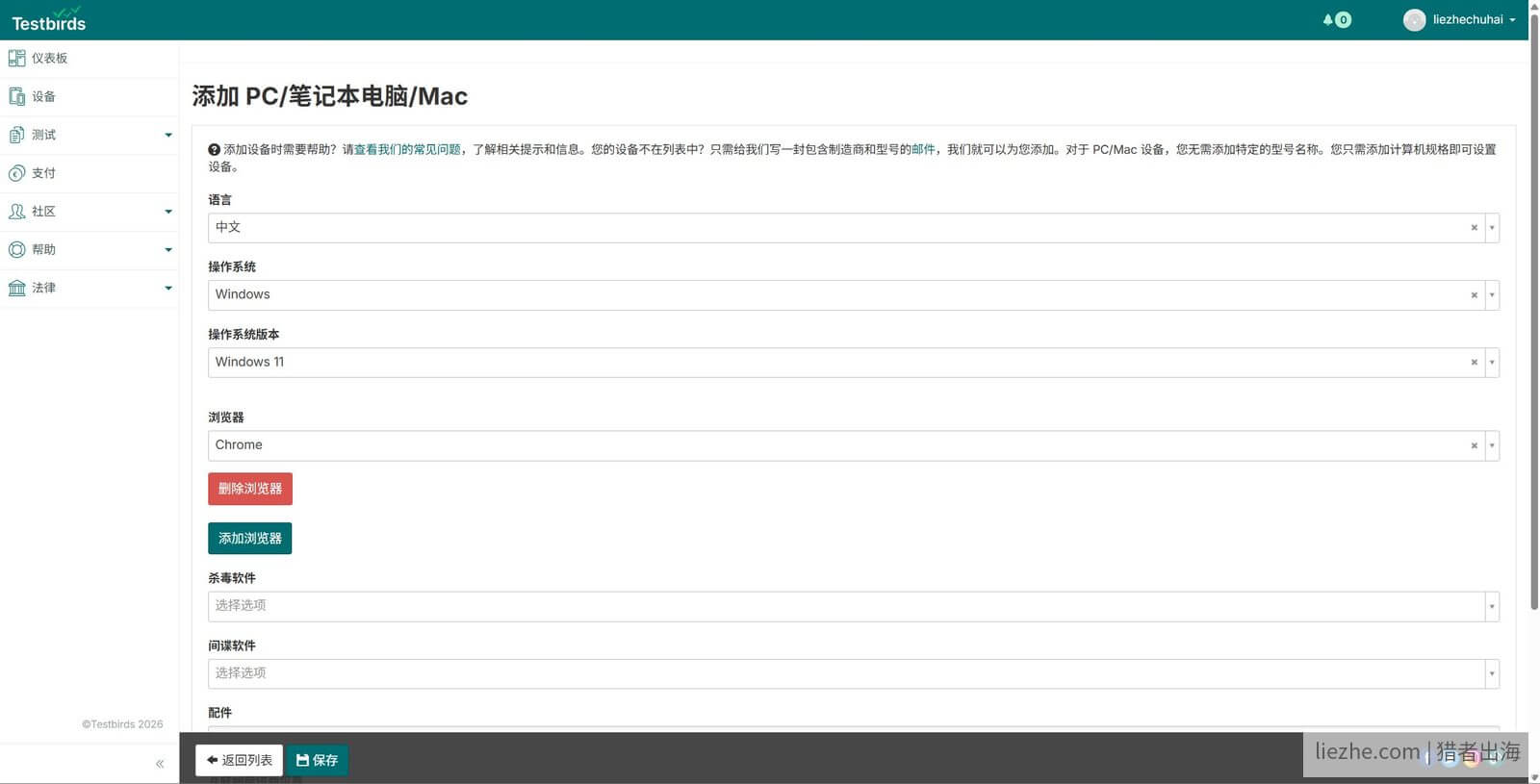
Task: Collapse the sidebar with double chevron
Action: click(x=160, y=764)
